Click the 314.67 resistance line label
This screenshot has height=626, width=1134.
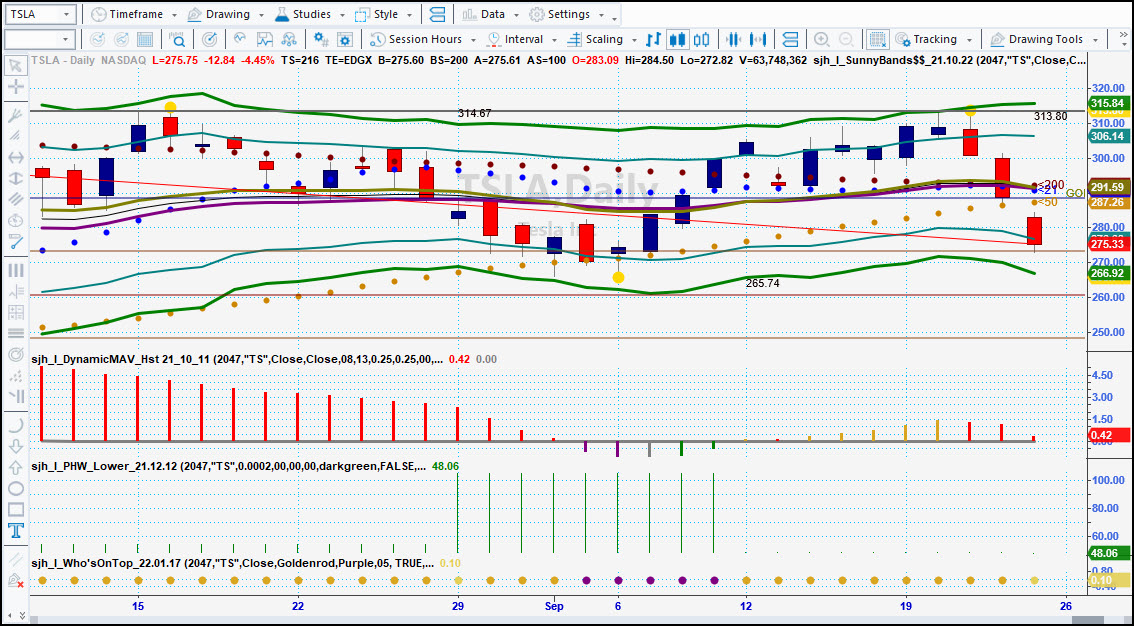(474, 113)
